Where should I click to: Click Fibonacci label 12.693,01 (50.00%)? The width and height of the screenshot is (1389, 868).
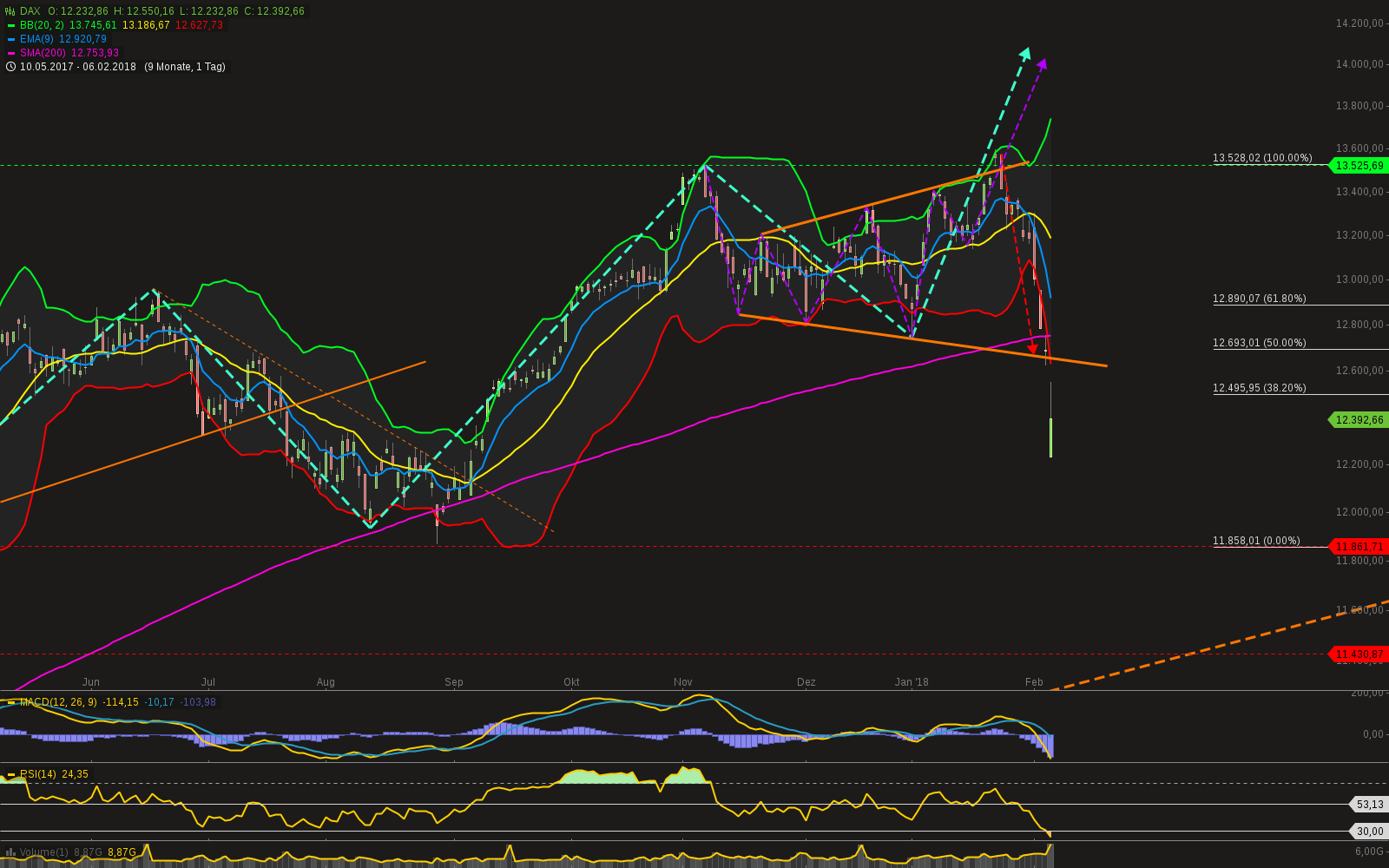click(x=1260, y=343)
